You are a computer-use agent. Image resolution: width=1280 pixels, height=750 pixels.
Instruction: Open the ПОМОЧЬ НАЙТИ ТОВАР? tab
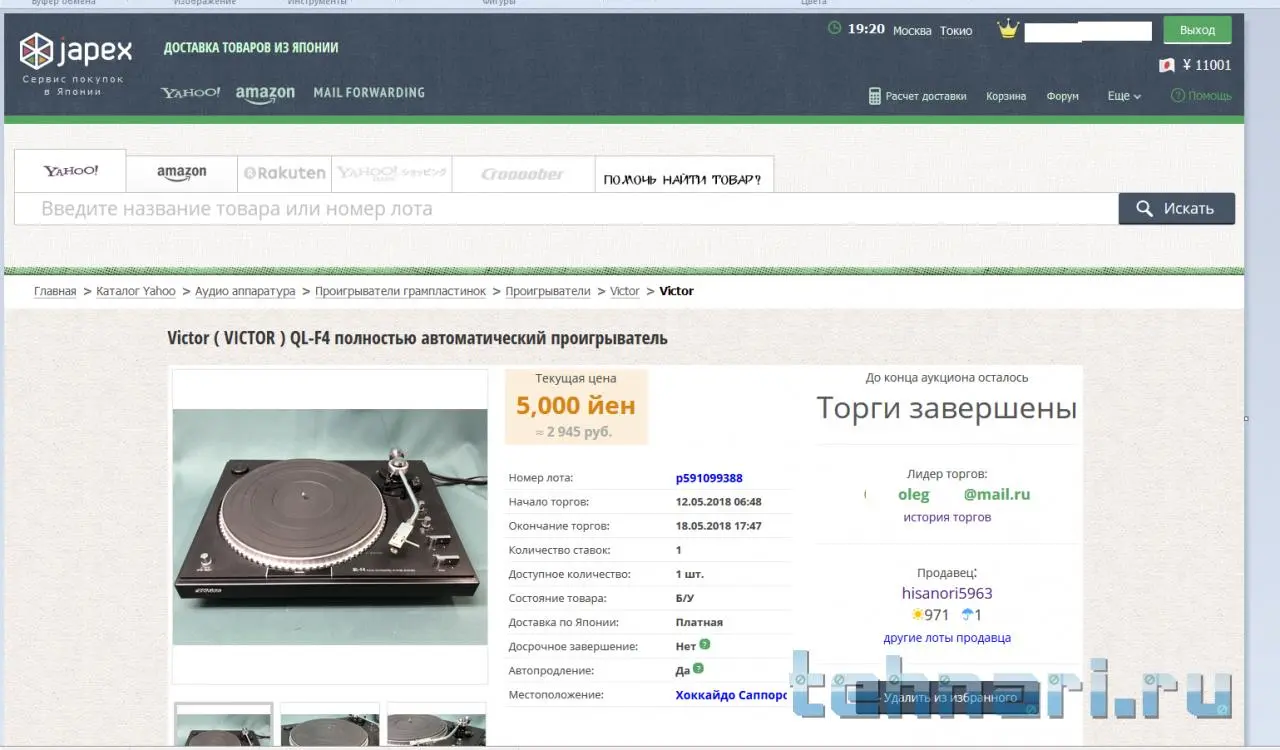tap(684, 174)
